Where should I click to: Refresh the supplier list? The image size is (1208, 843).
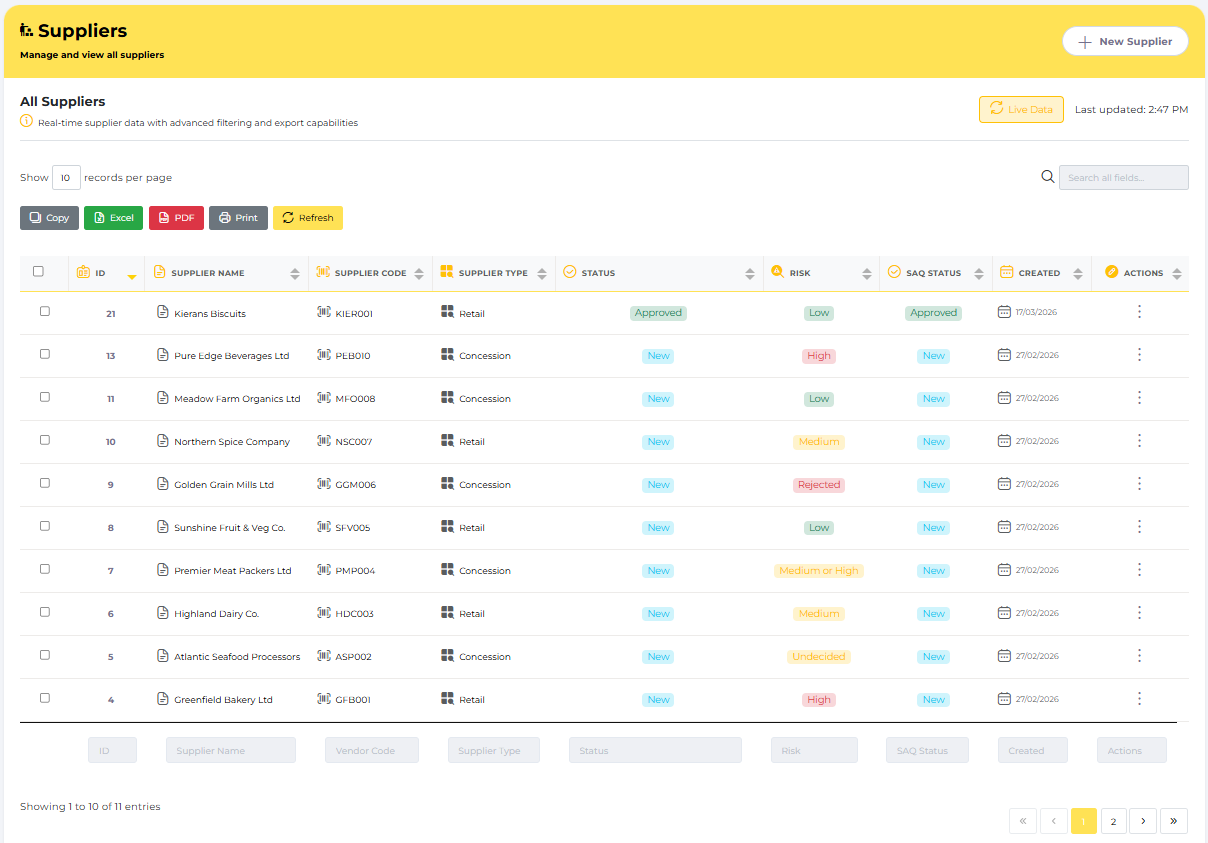coord(307,218)
